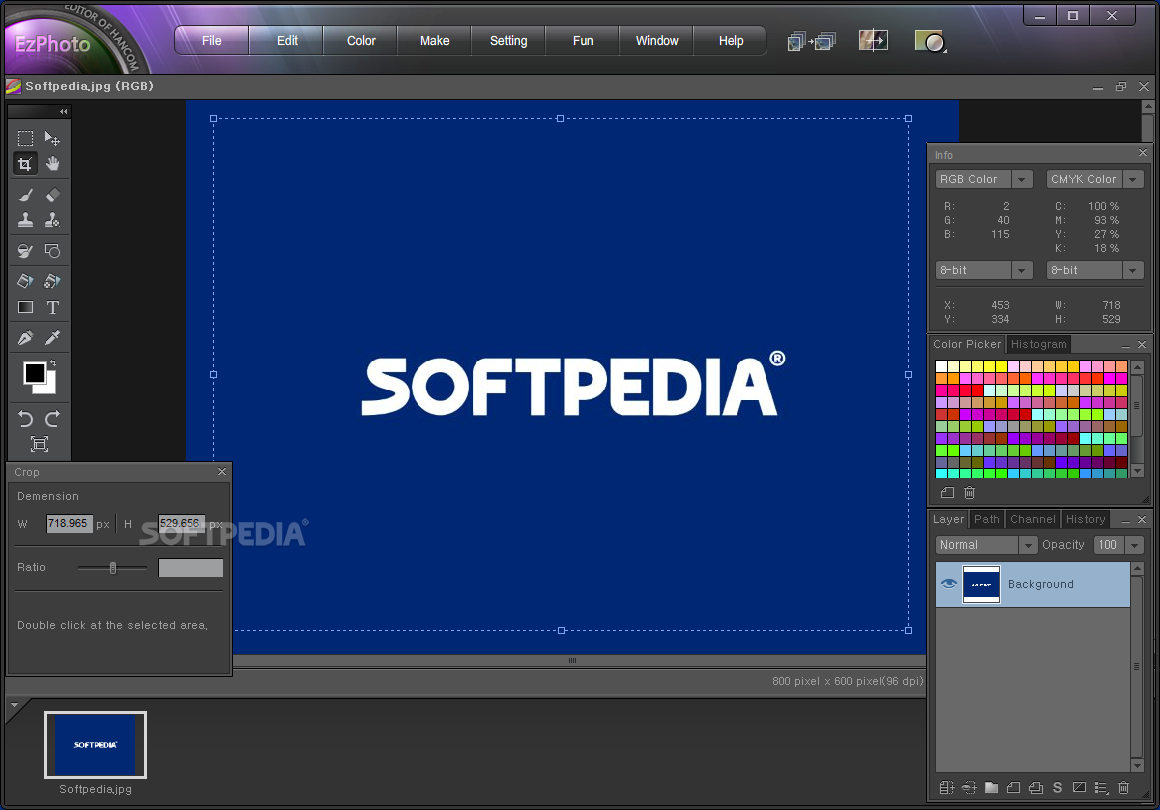Activate the Crop tool

tap(25, 163)
